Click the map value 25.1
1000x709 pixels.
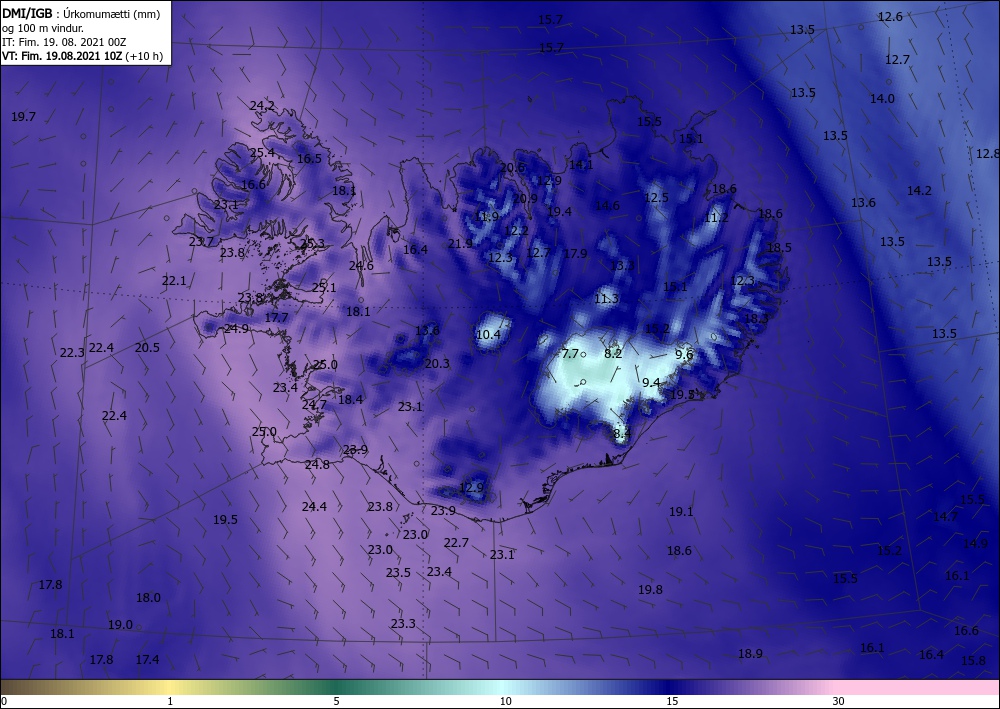click(x=324, y=288)
